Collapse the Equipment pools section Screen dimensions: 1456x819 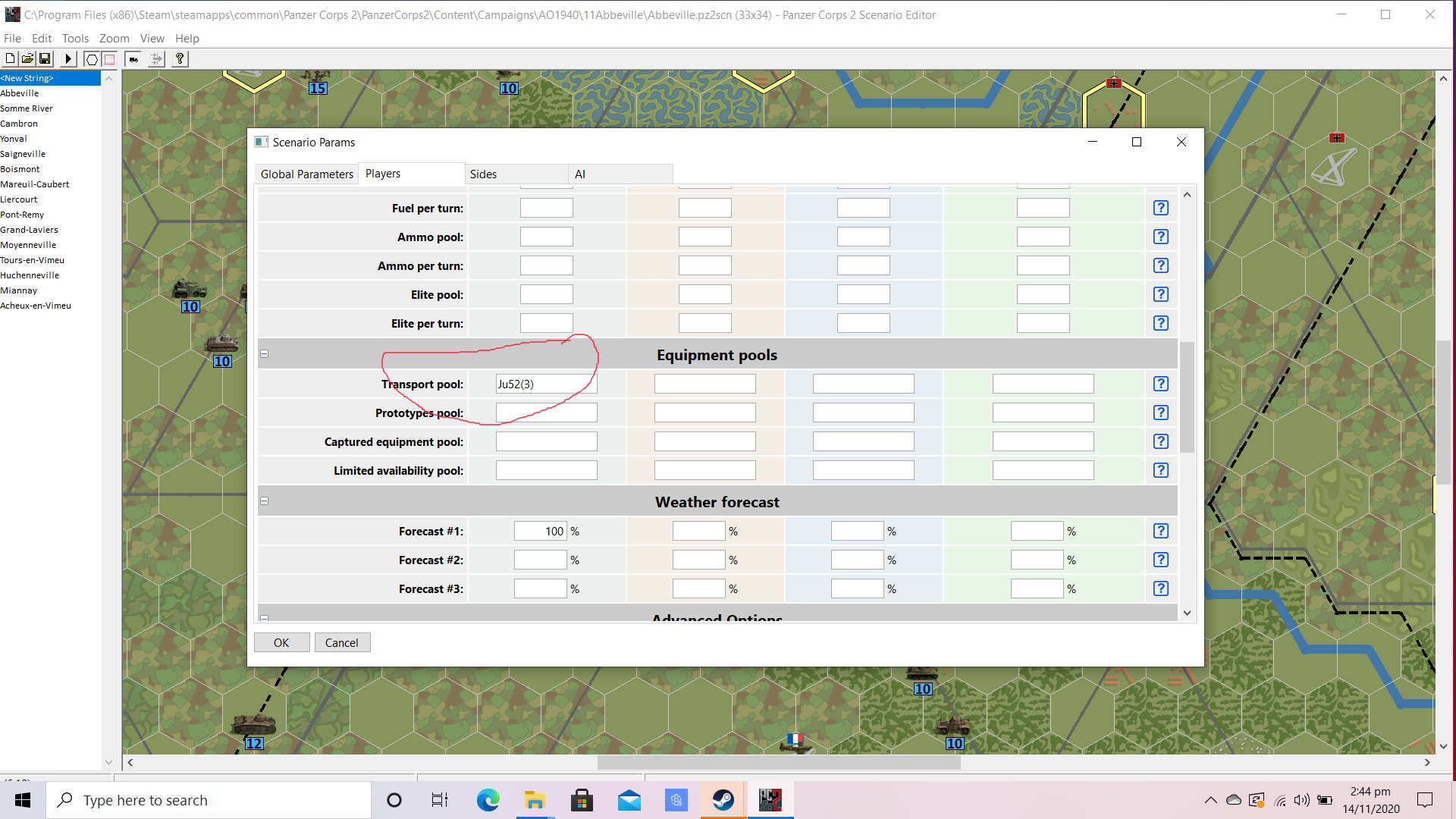(x=265, y=353)
